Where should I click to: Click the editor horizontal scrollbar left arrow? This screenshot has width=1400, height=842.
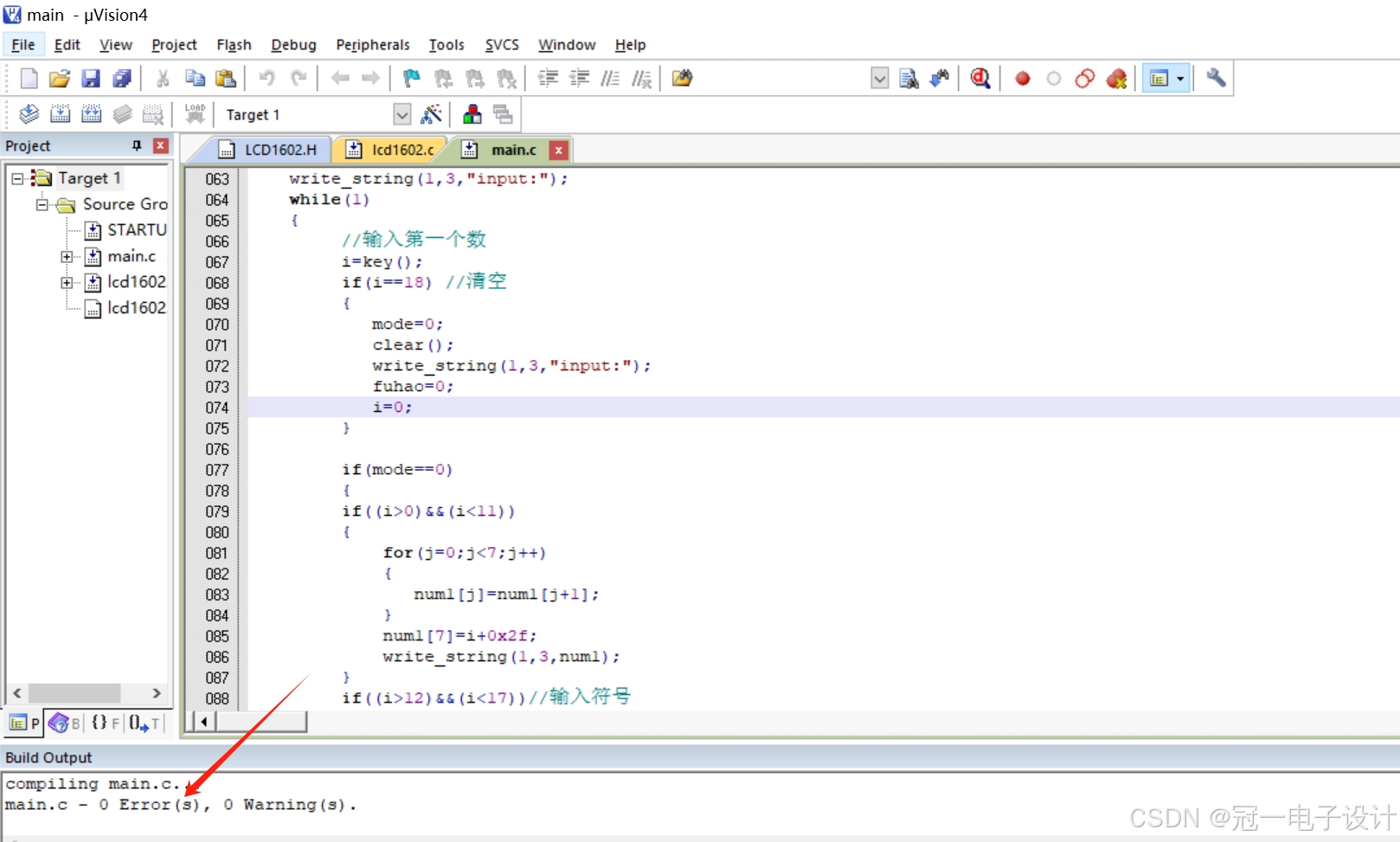(204, 721)
